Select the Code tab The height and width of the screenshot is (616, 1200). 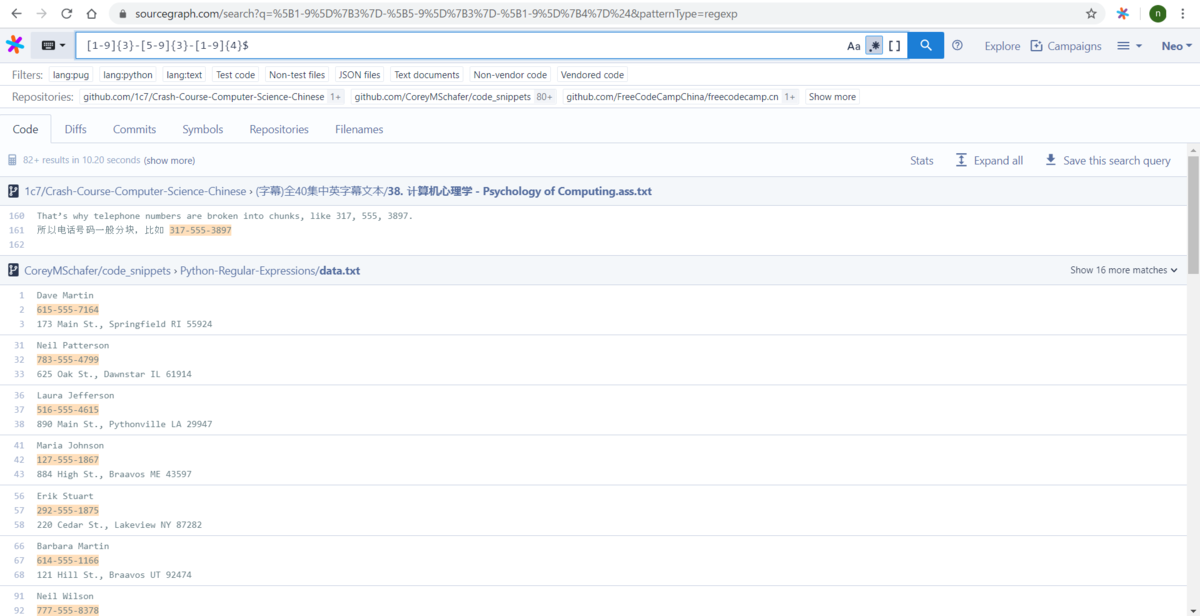coord(25,129)
